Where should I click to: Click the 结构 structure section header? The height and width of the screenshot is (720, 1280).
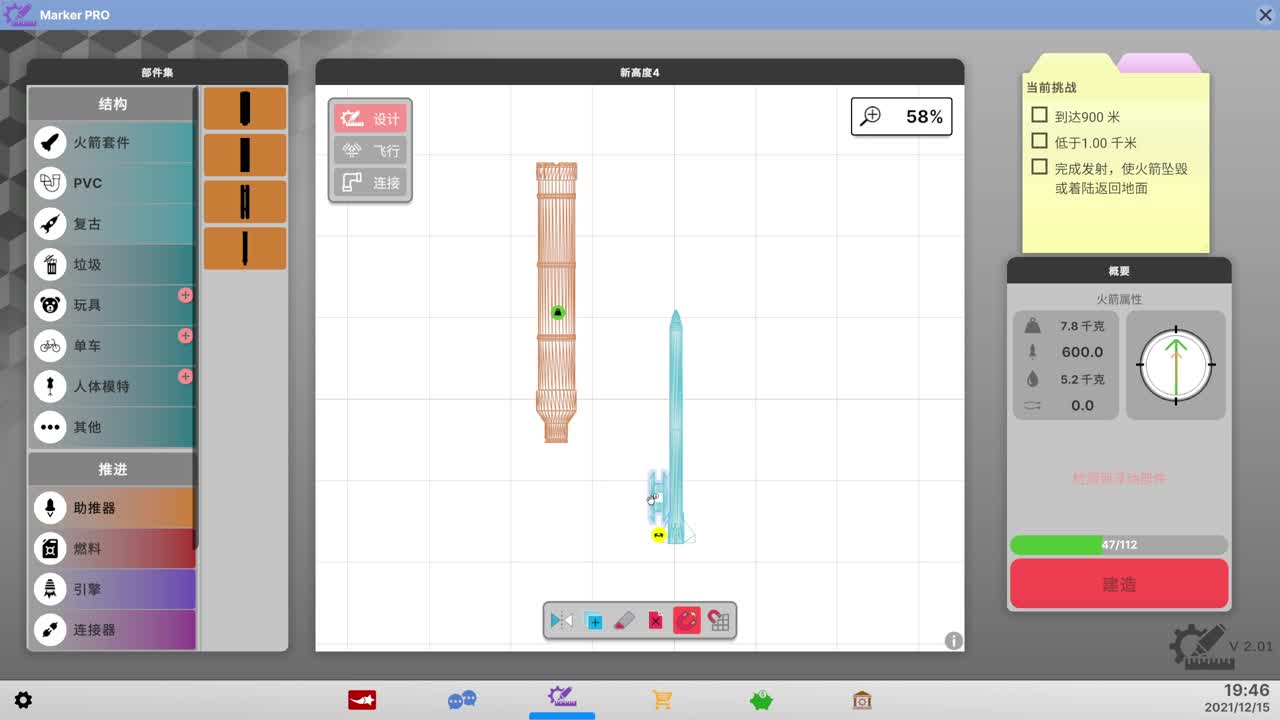(112, 104)
